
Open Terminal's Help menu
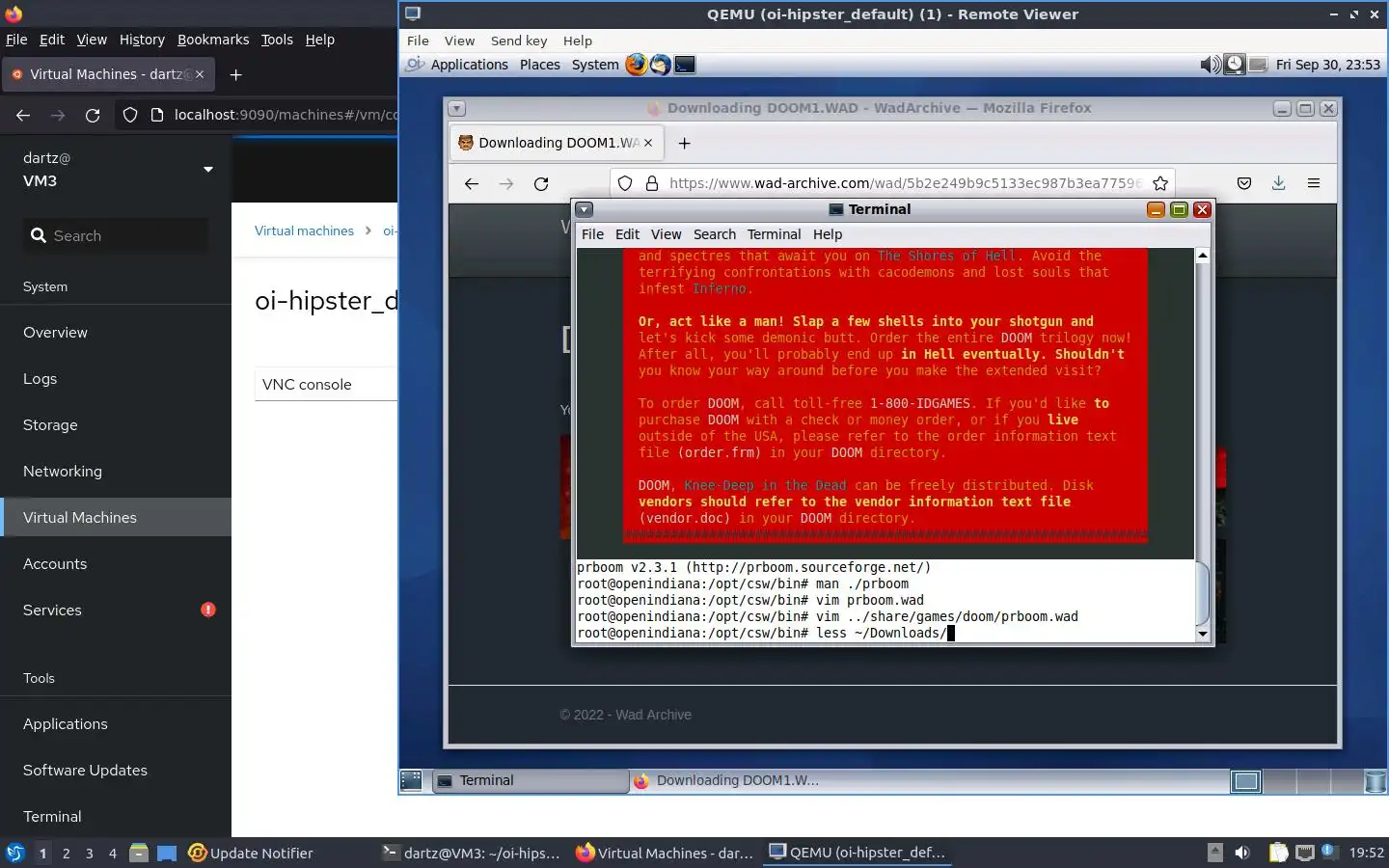828,234
